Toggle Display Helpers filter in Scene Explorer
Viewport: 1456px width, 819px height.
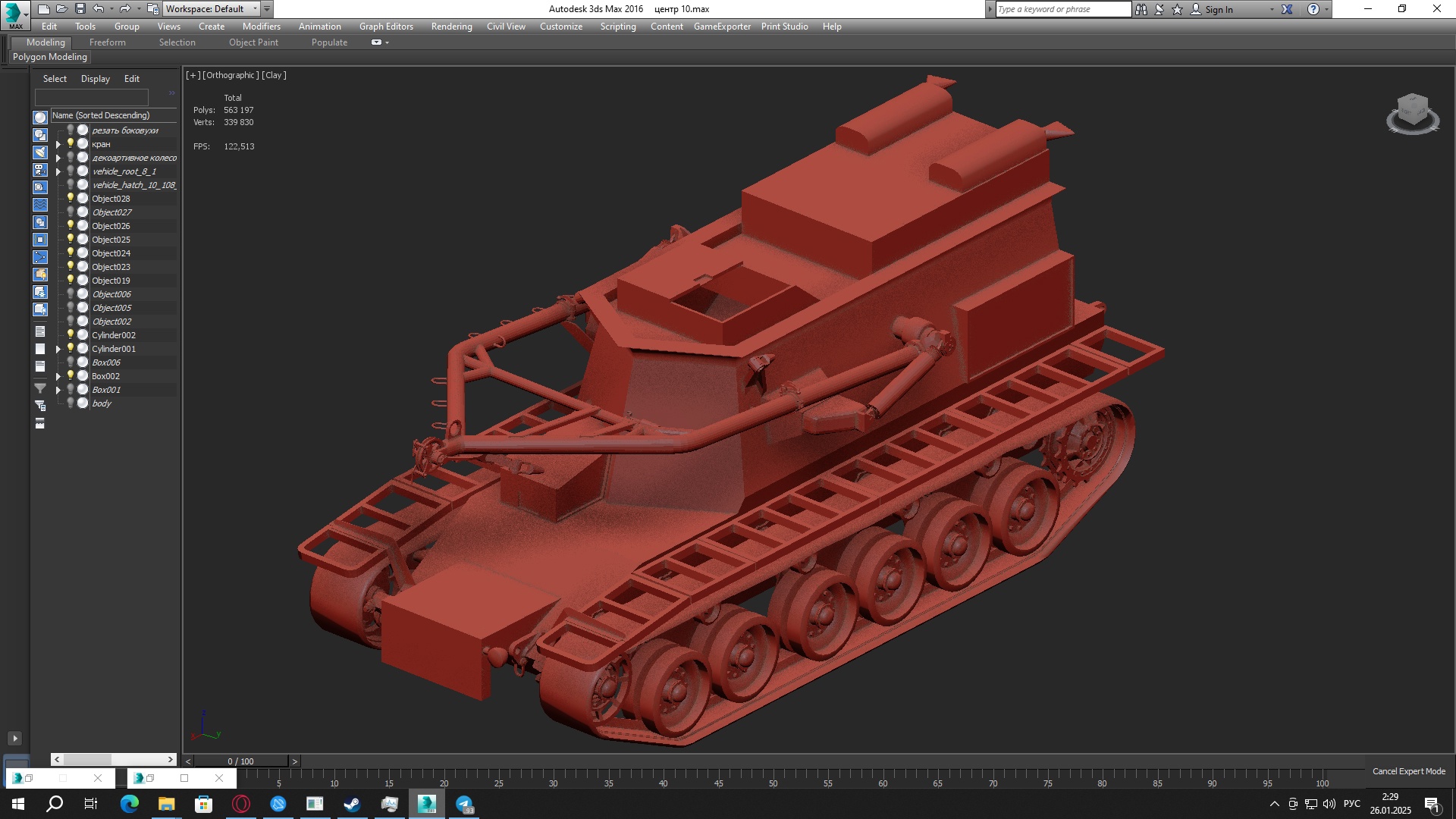click(40, 187)
